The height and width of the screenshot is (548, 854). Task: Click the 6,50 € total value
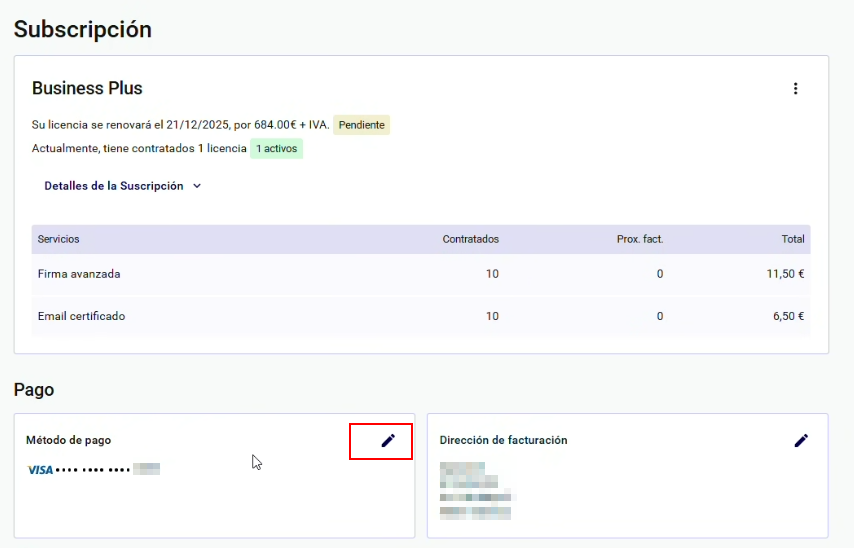(x=789, y=316)
